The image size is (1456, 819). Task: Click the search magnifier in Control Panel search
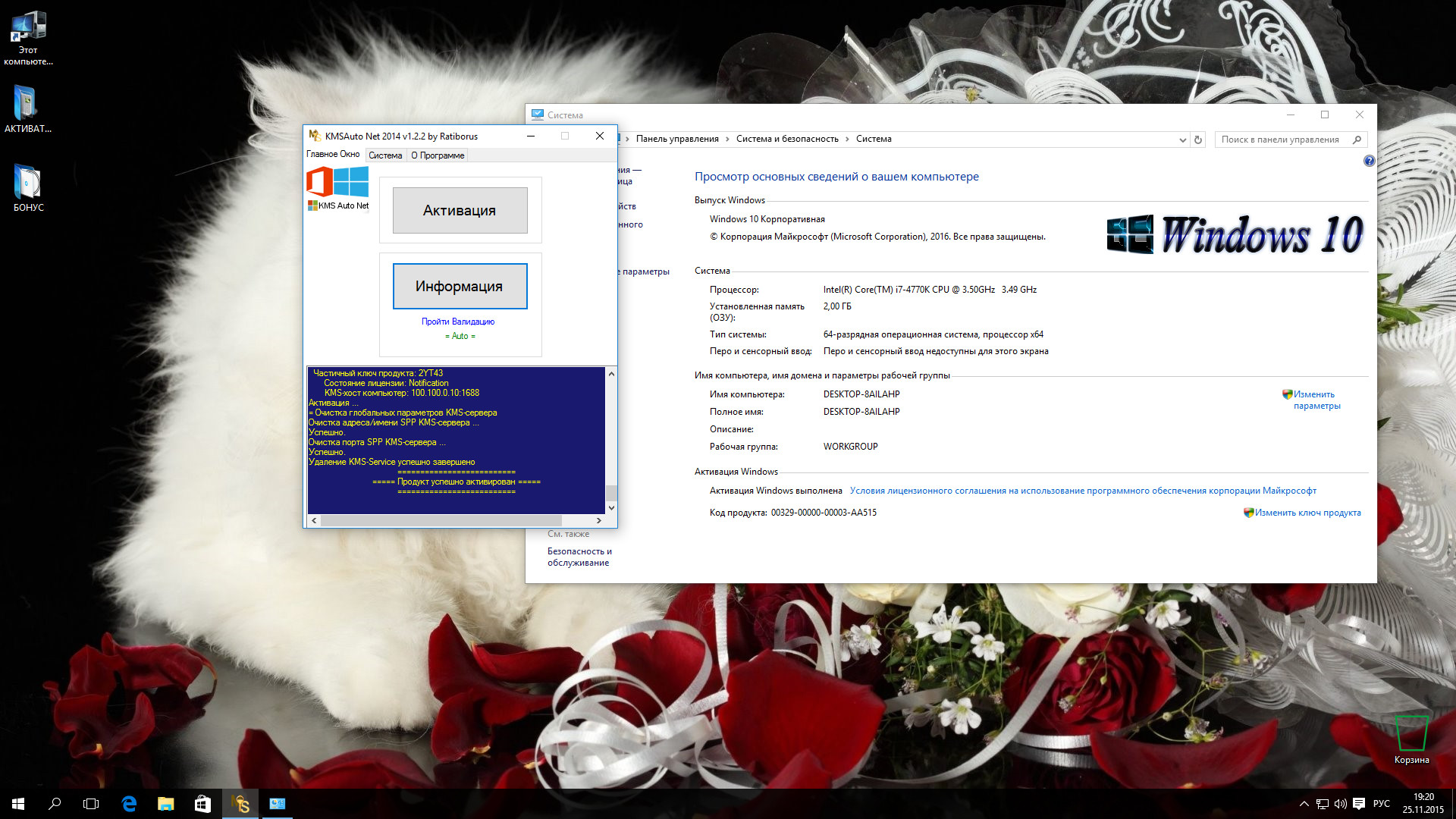1357,140
